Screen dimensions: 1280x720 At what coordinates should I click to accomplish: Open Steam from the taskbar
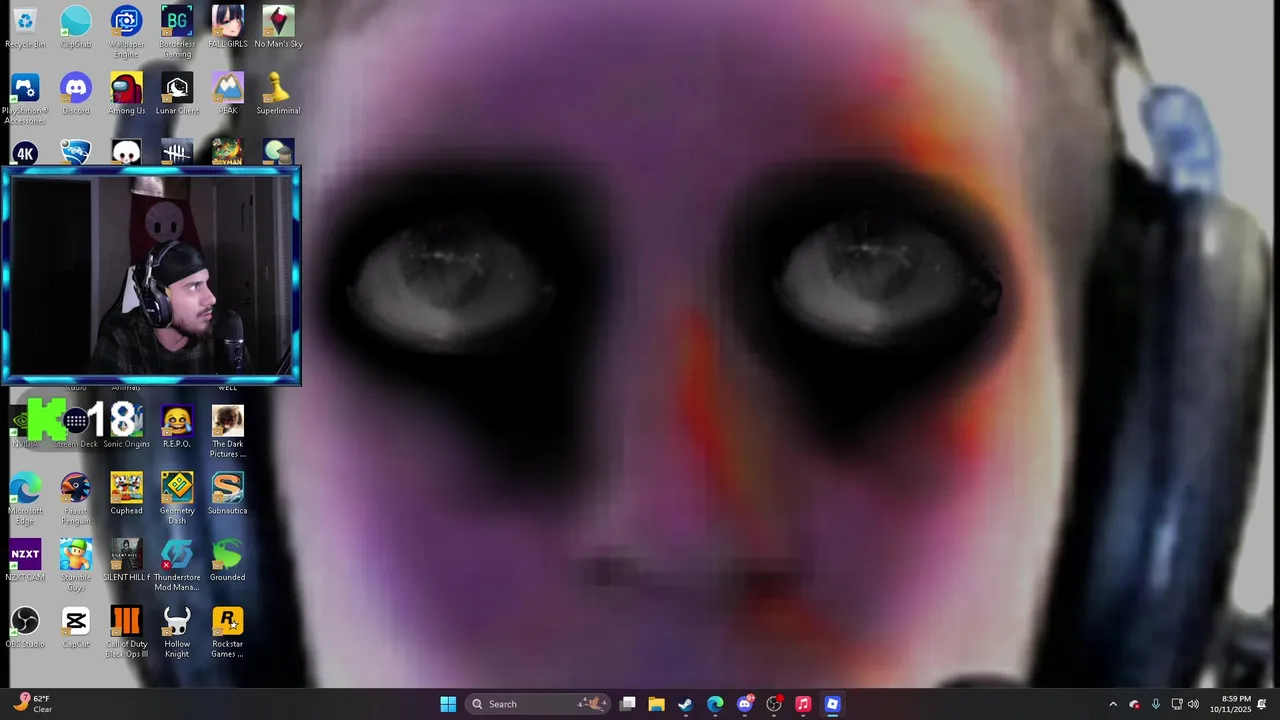[685, 704]
